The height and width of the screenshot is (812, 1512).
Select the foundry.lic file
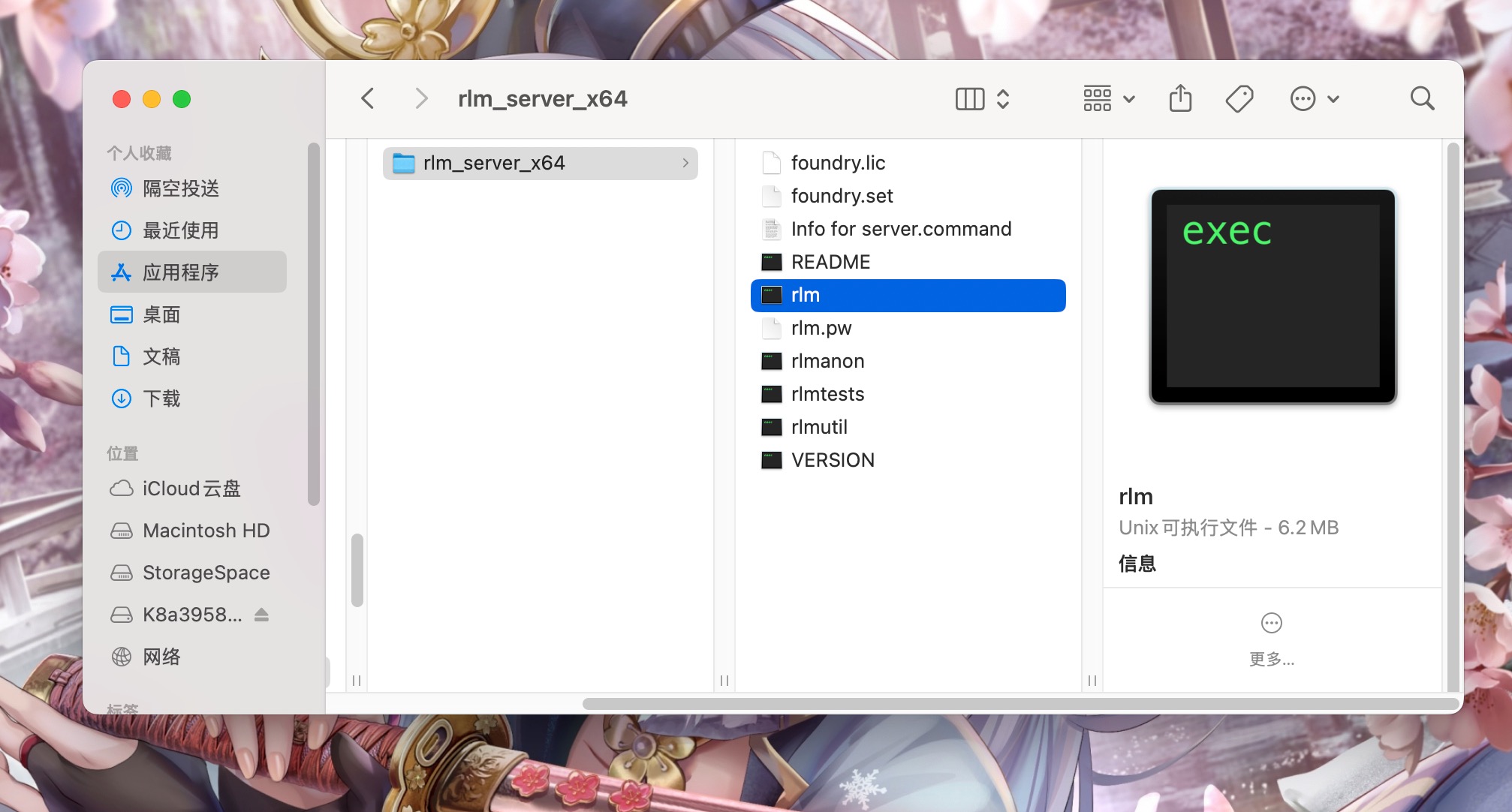click(x=838, y=163)
